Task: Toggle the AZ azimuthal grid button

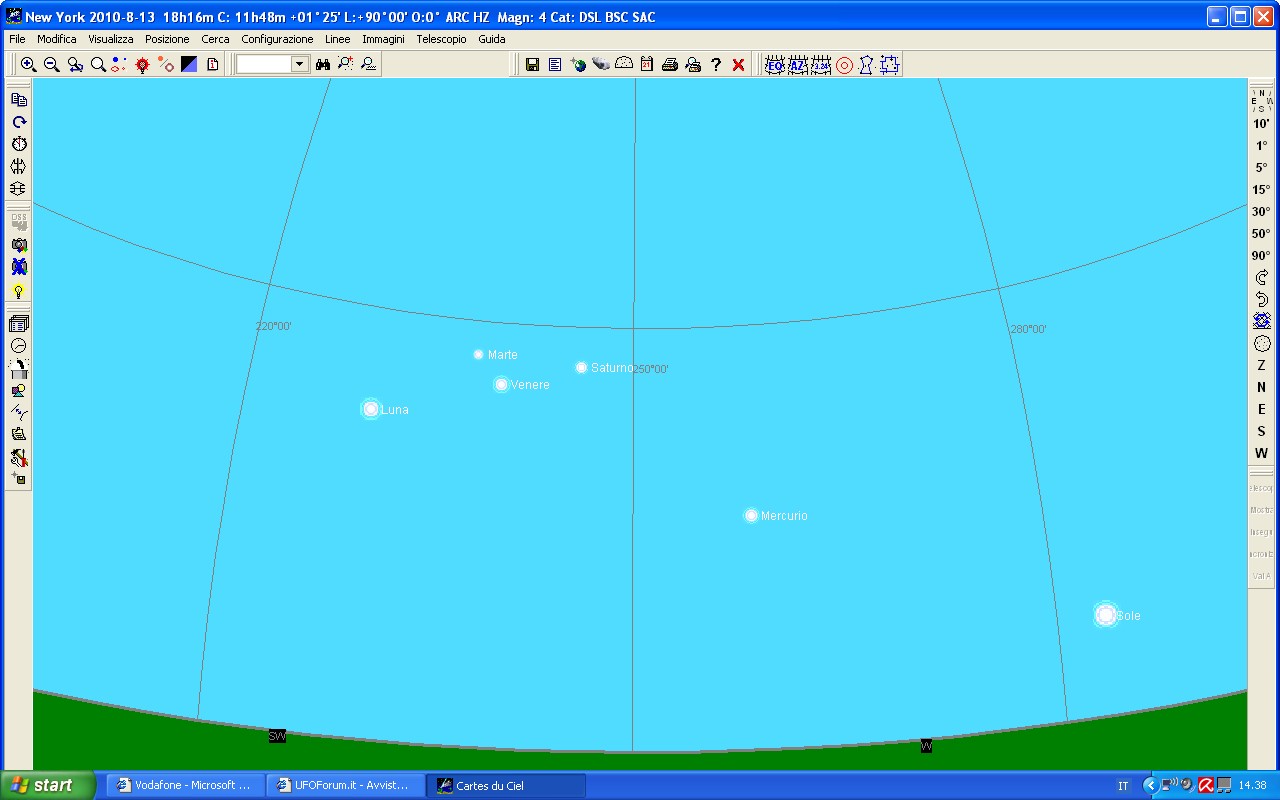Action: [798, 65]
